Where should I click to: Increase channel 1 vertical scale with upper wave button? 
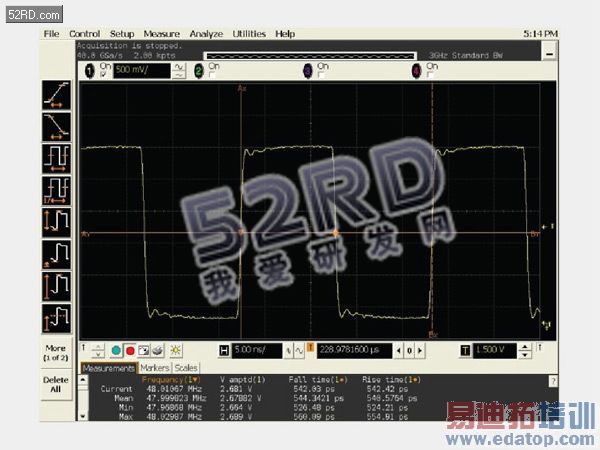179,67
